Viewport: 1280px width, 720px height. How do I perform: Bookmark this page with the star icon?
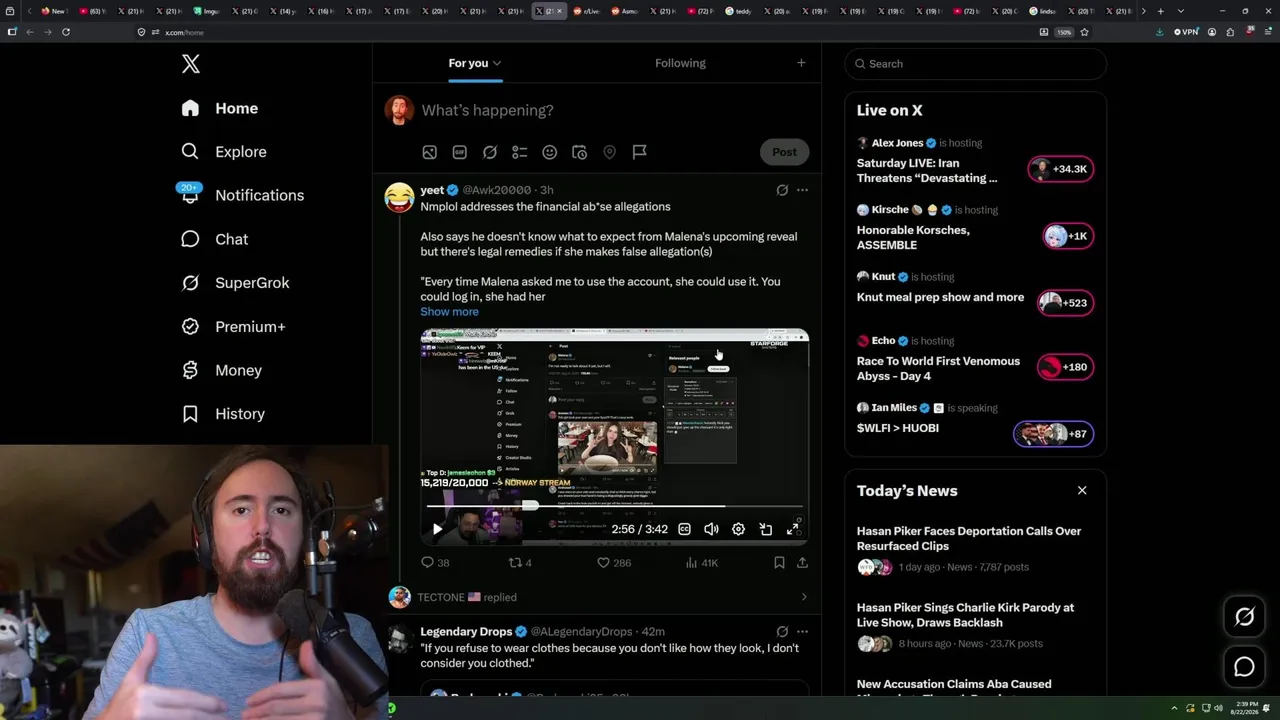(x=1084, y=32)
